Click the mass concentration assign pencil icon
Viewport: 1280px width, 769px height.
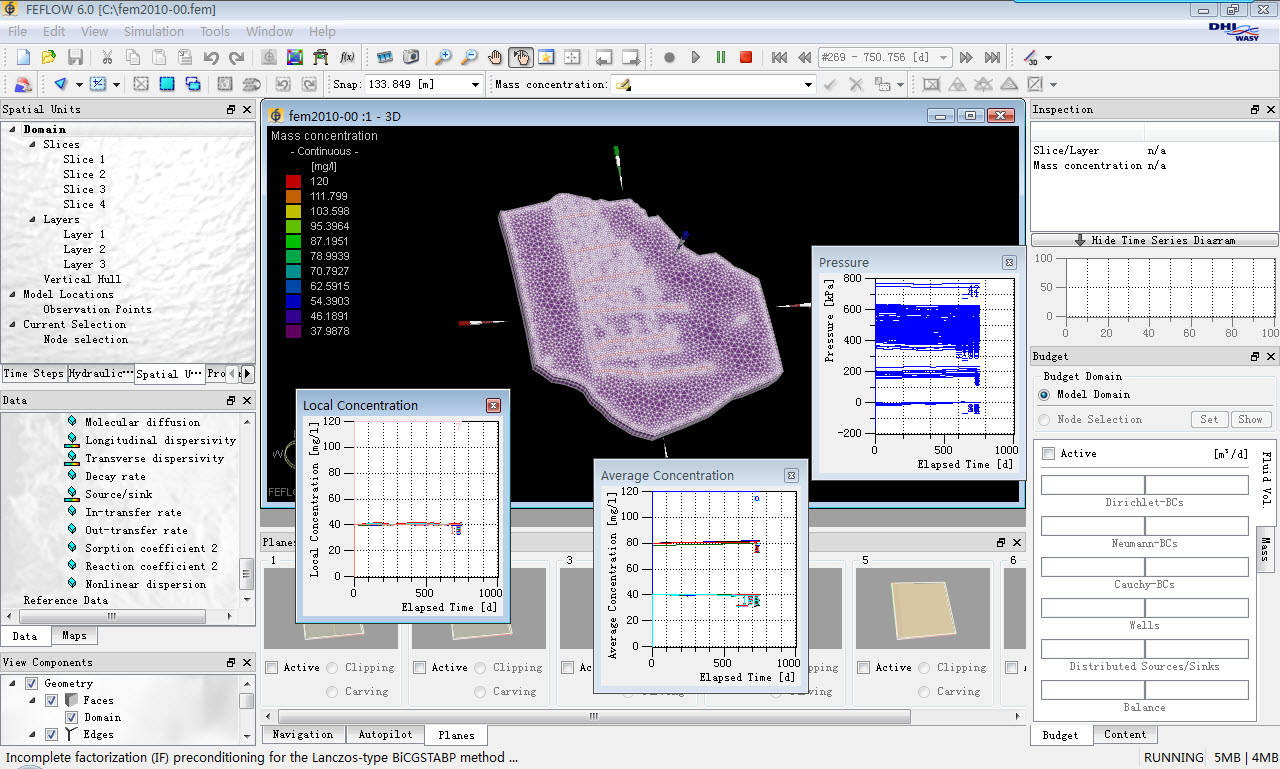pos(623,85)
